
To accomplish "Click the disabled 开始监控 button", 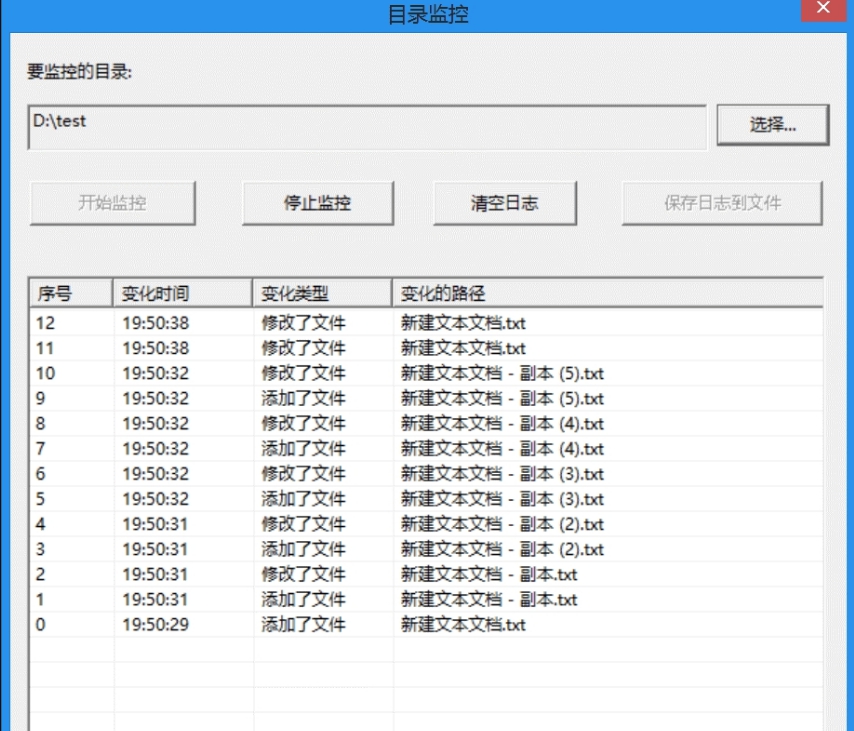I will click(112, 202).
